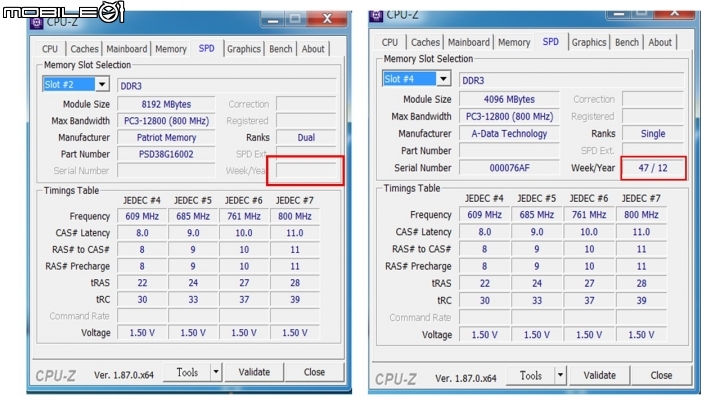
Task: Click PC3-12800 bandwidth in left window
Action: tap(166, 121)
